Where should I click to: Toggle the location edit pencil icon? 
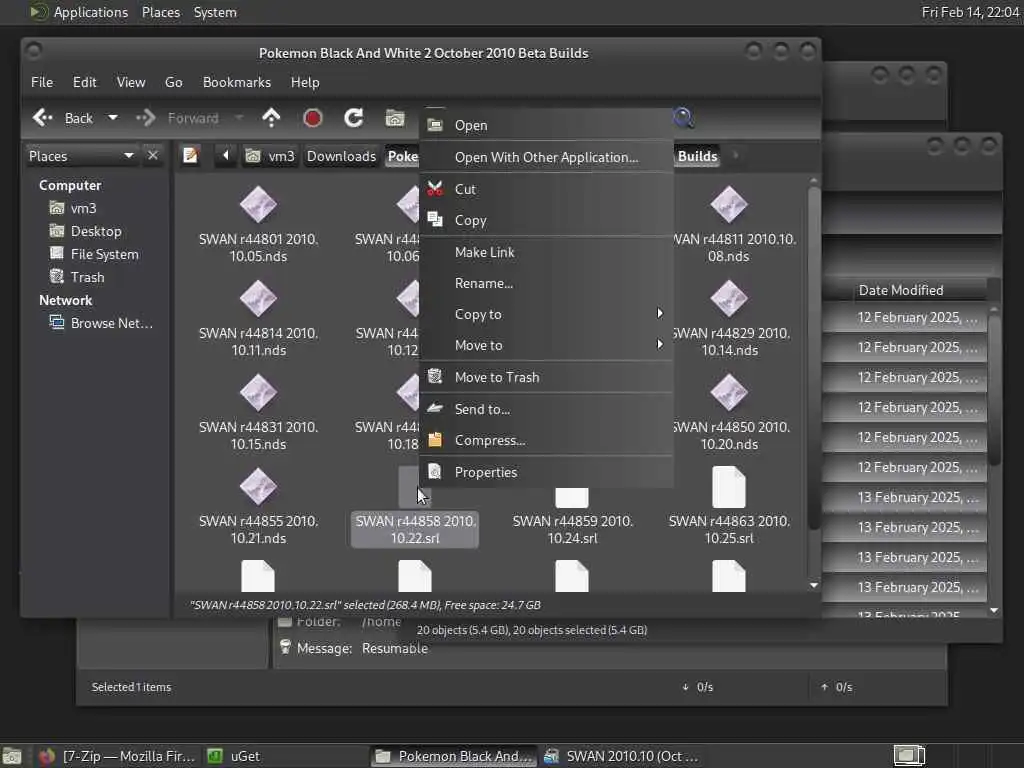pyautogui.click(x=191, y=155)
